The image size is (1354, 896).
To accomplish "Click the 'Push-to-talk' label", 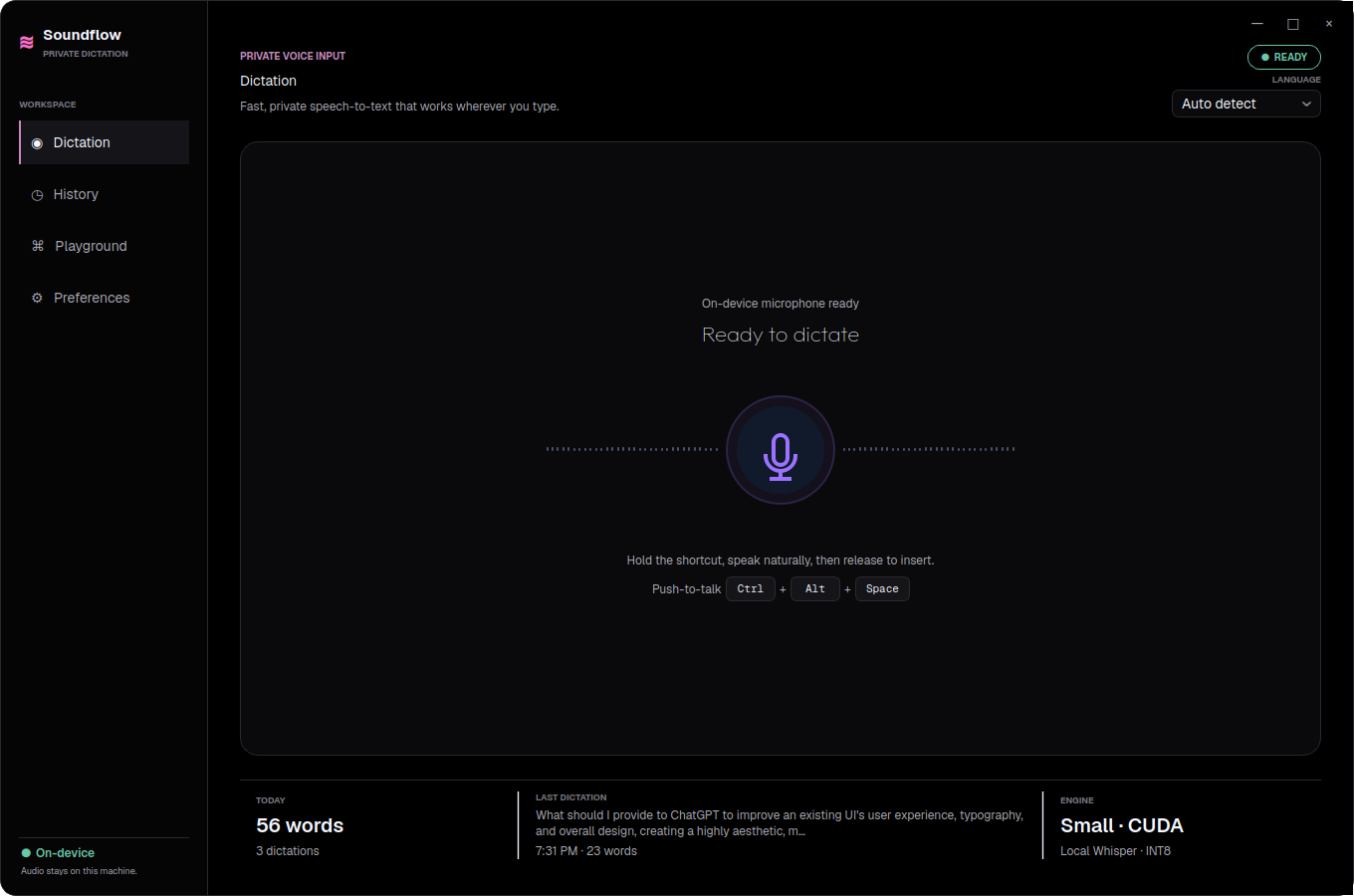I will click(x=686, y=589).
